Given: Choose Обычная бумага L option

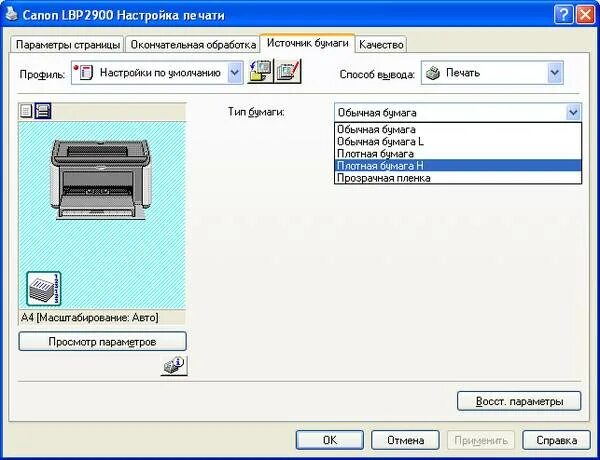Looking at the screenshot, I should (458, 142).
